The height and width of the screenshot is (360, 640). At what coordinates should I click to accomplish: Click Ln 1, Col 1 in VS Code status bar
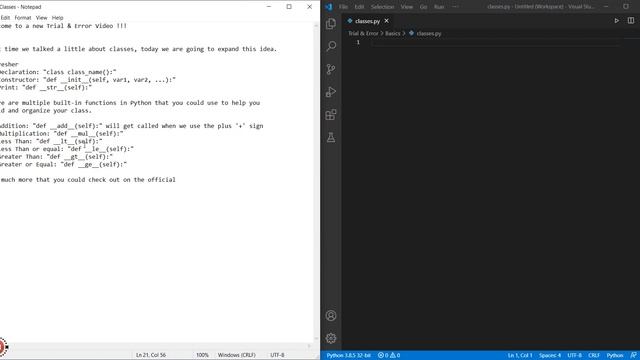pyautogui.click(x=520, y=355)
